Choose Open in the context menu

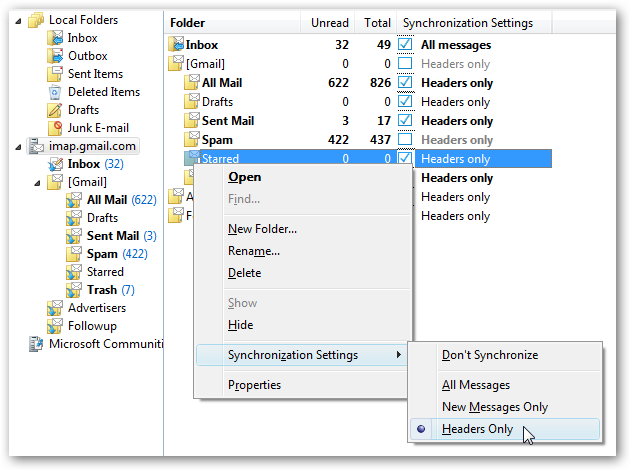[244, 177]
